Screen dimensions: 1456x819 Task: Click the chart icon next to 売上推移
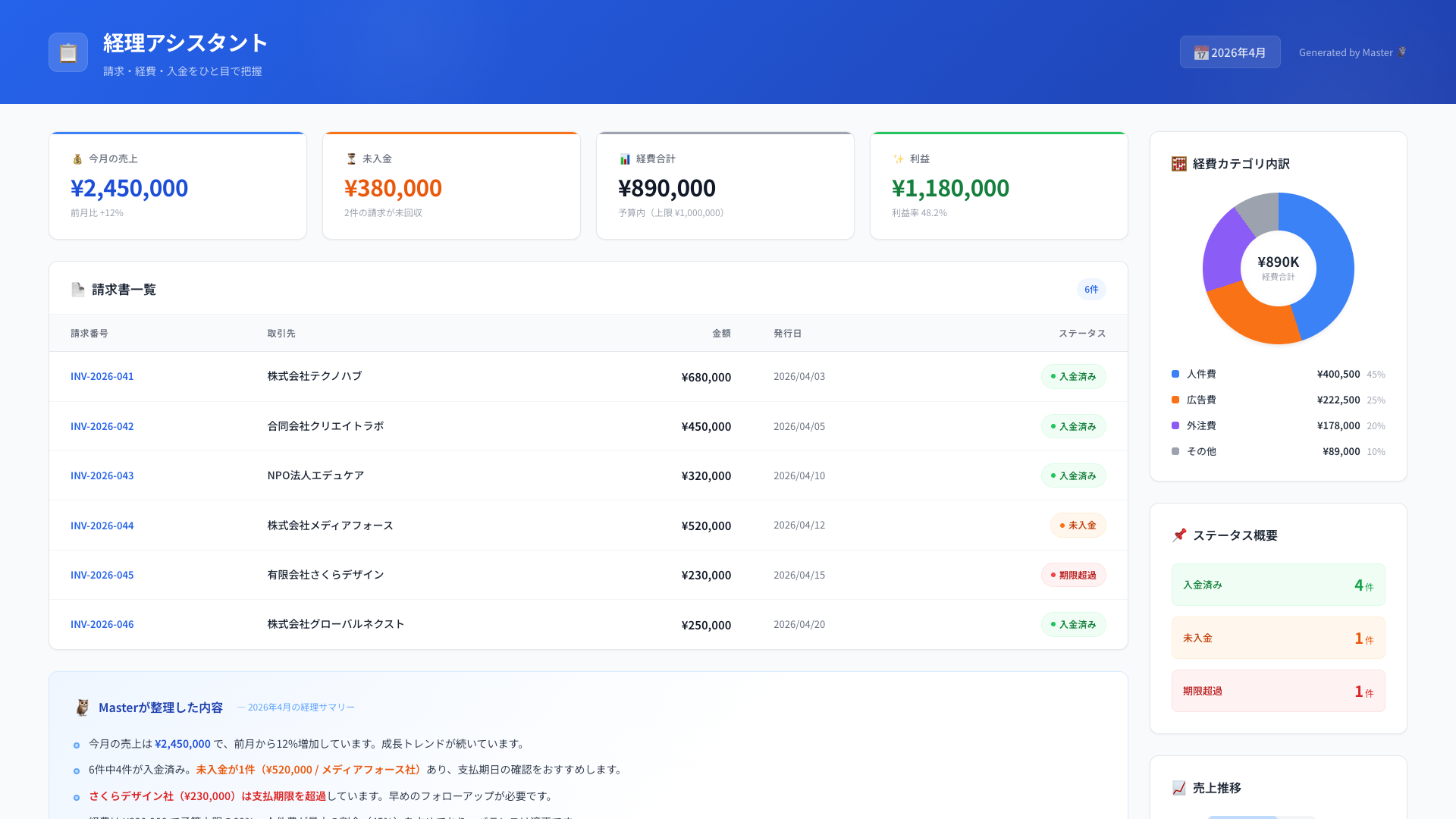click(1179, 789)
